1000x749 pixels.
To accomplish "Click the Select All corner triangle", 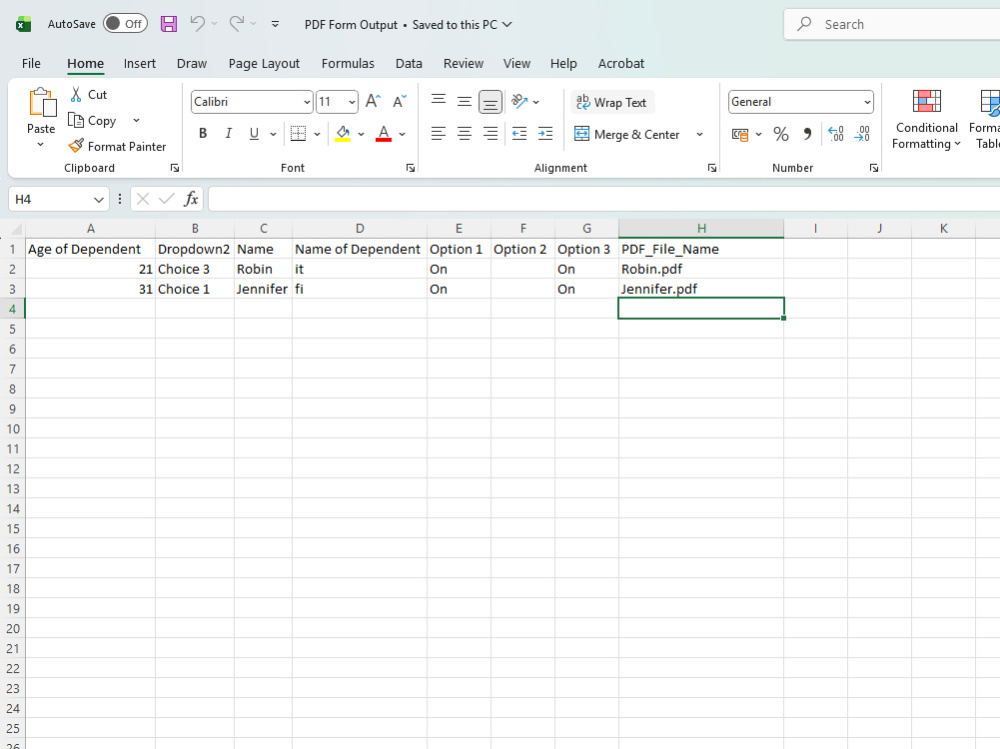I will tap(15, 228).
